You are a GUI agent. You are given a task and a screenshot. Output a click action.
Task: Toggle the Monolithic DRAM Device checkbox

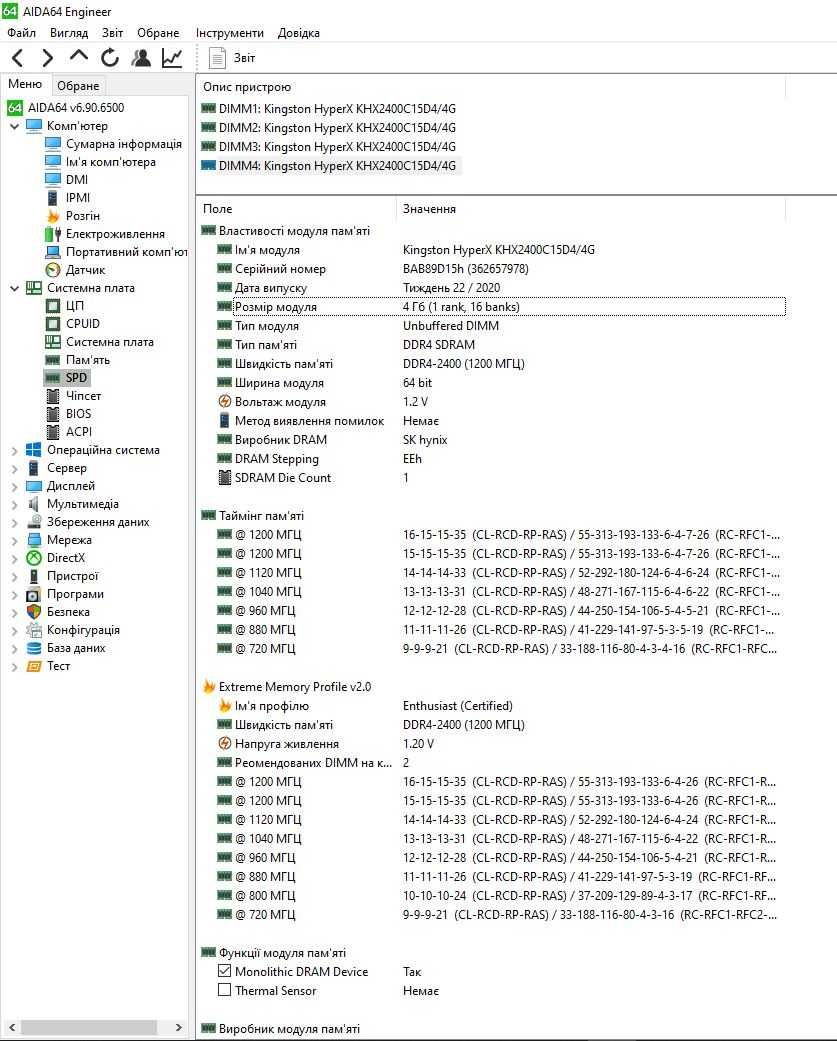click(x=224, y=971)
